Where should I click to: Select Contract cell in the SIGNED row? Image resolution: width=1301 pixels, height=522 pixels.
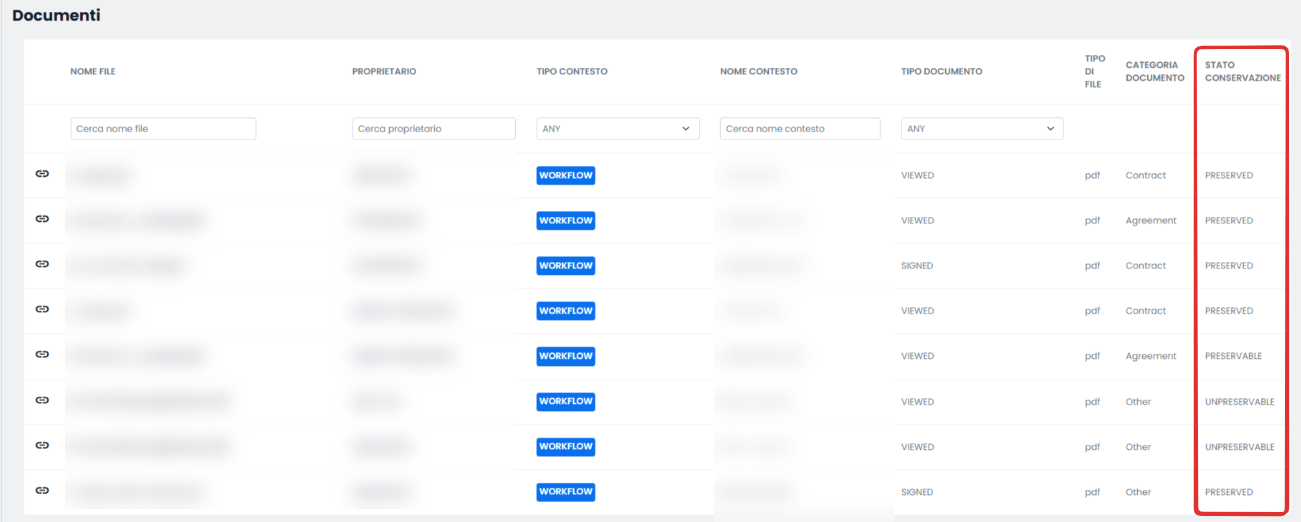[1145, 266]
